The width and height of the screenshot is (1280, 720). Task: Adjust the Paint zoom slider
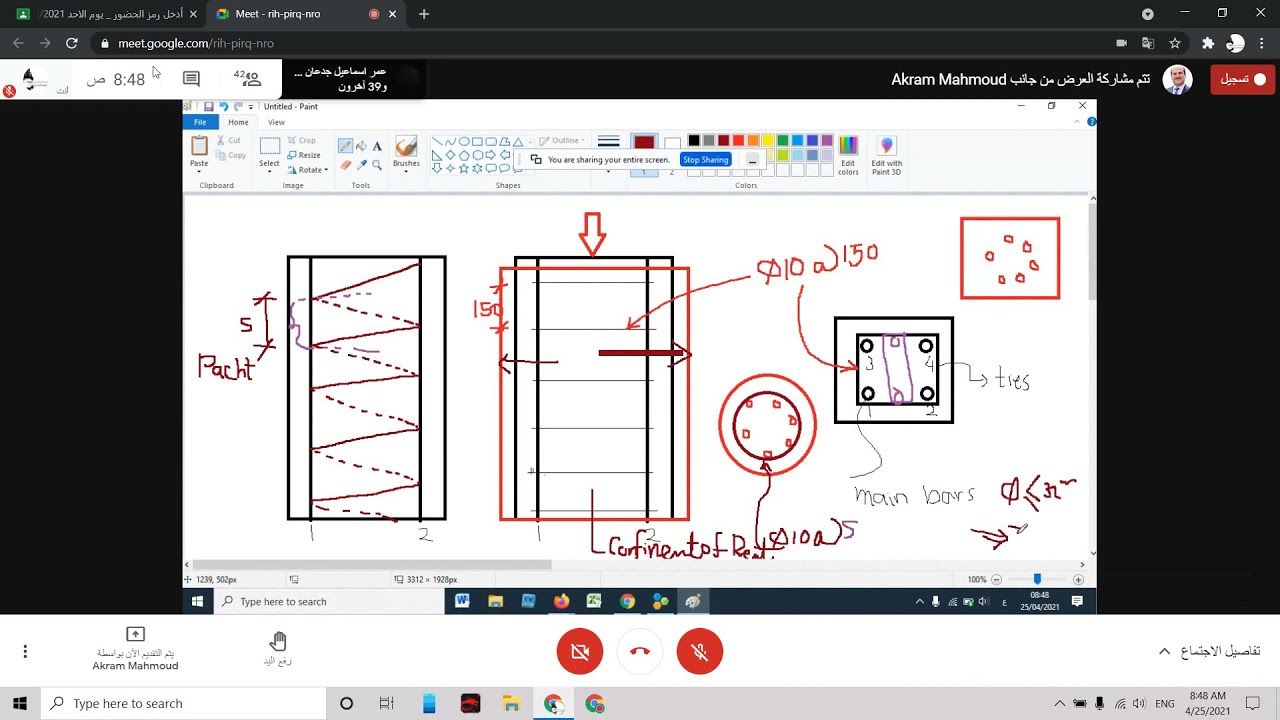1037,579
